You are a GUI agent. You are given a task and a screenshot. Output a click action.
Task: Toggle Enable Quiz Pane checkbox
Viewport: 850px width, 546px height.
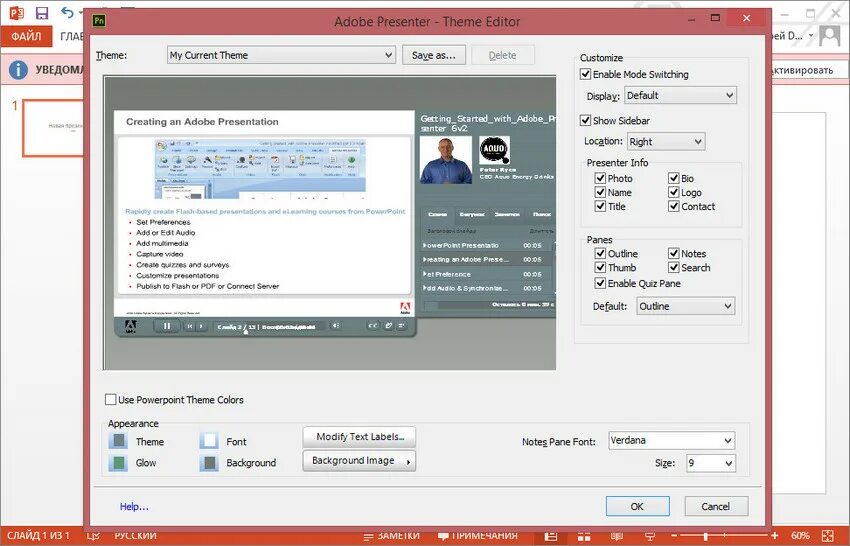coord(600,283)
